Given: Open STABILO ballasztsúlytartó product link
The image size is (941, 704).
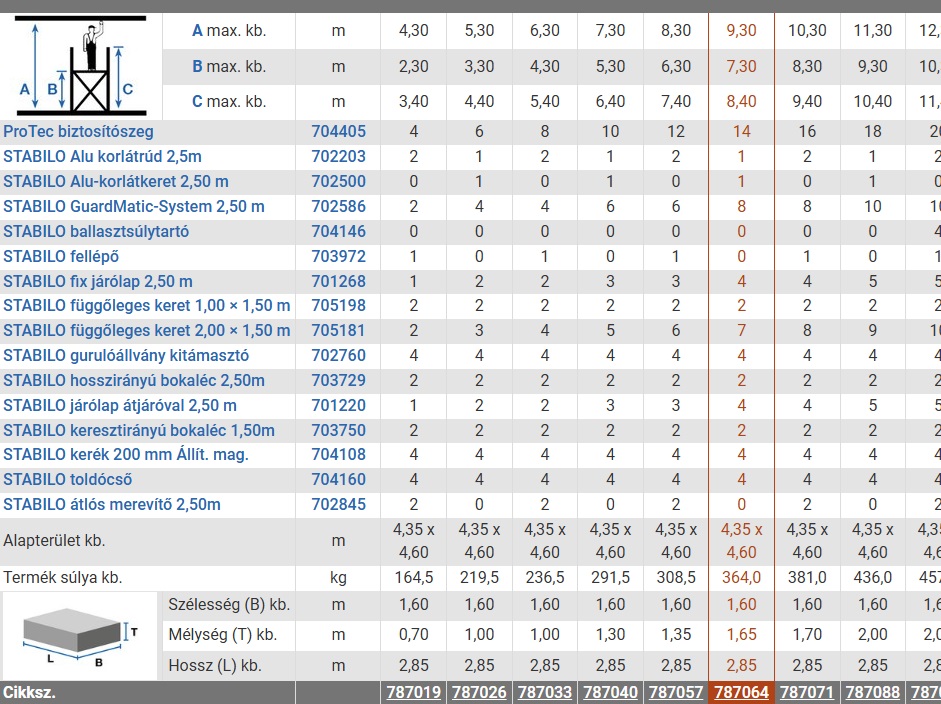Looking at the screenshot, I should (x=96, y=232).
